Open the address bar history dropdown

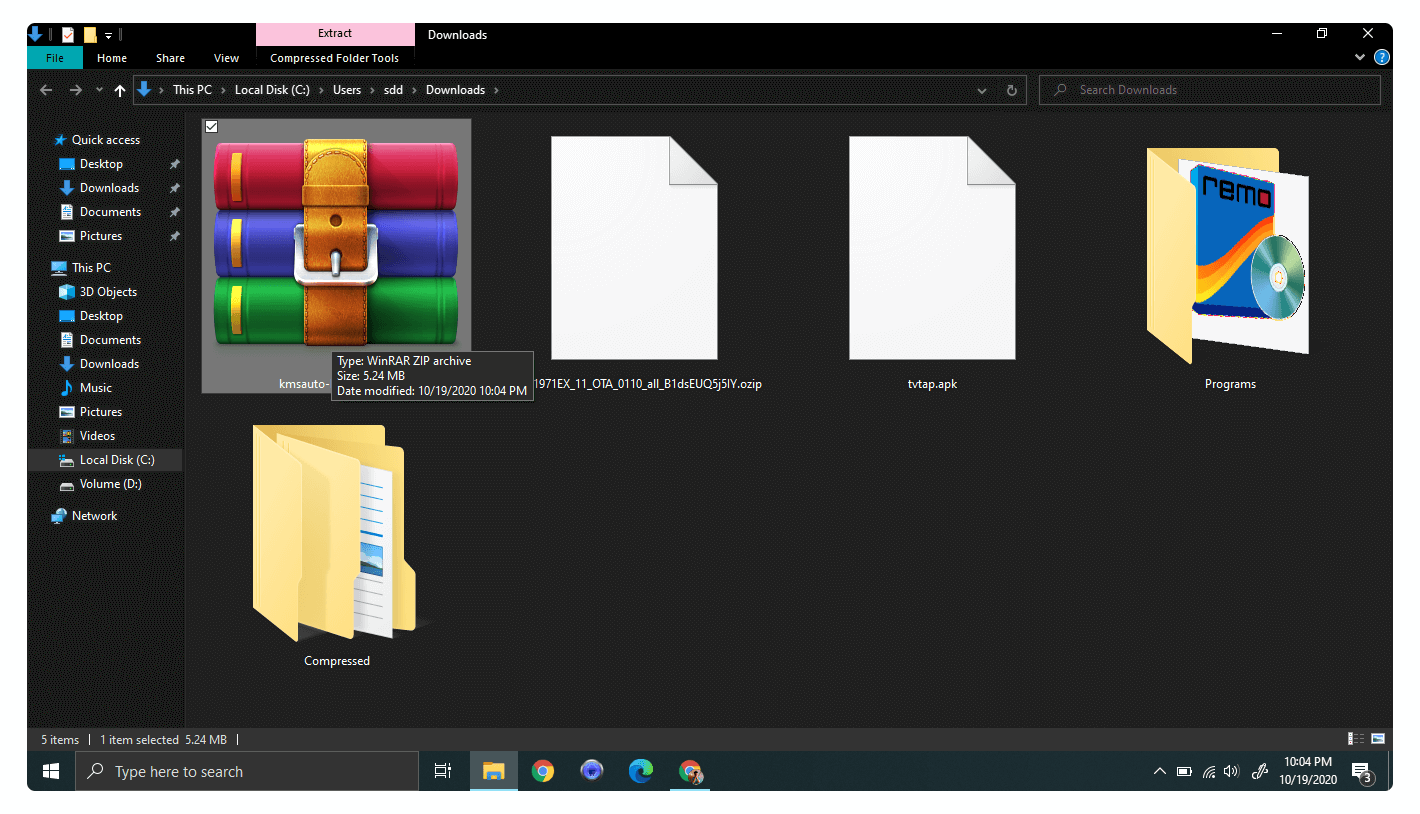(x=982, y=90)
